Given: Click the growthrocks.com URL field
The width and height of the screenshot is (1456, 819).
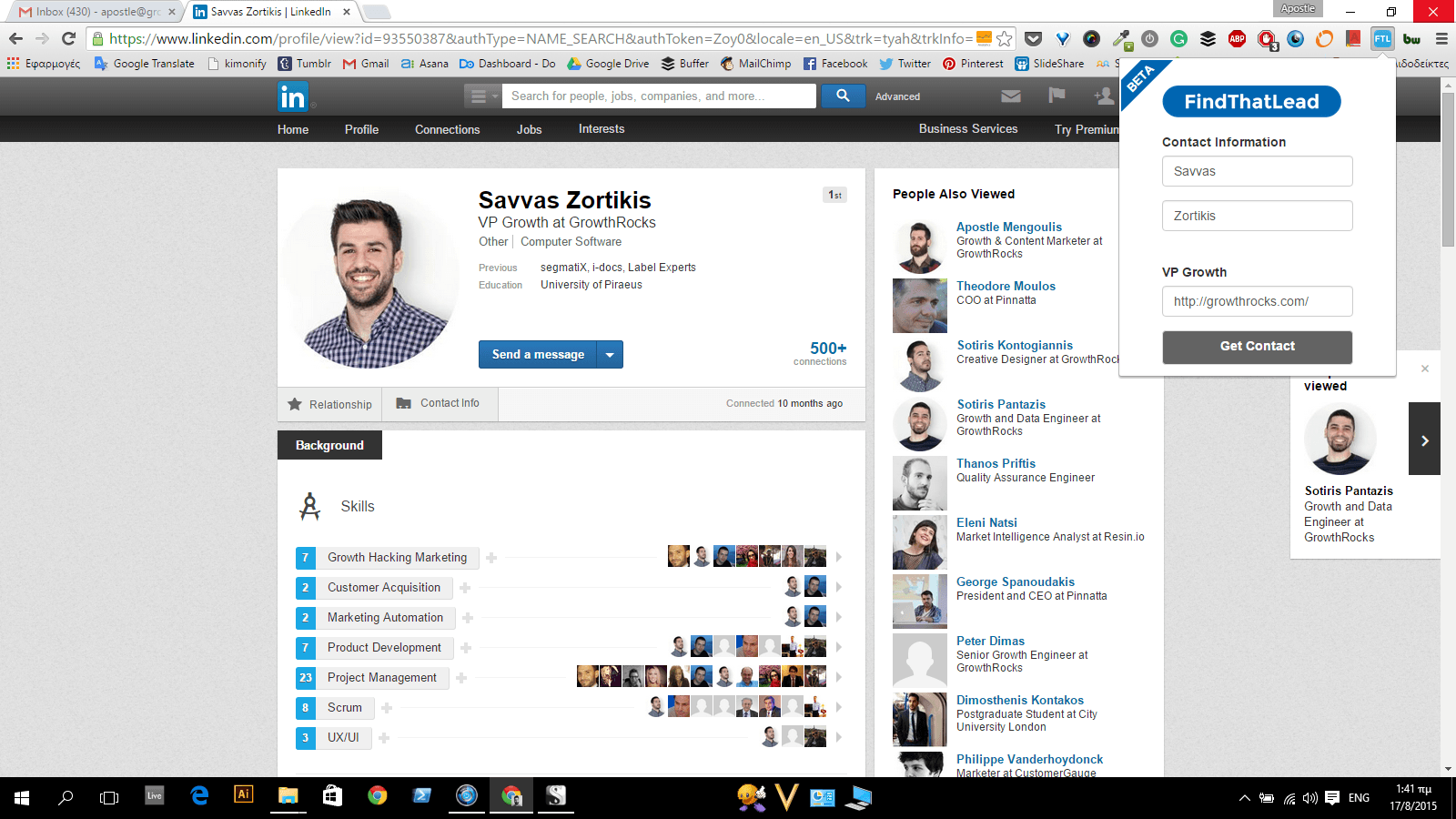Looking at the screenshot, I should [x=1257, y=301].
